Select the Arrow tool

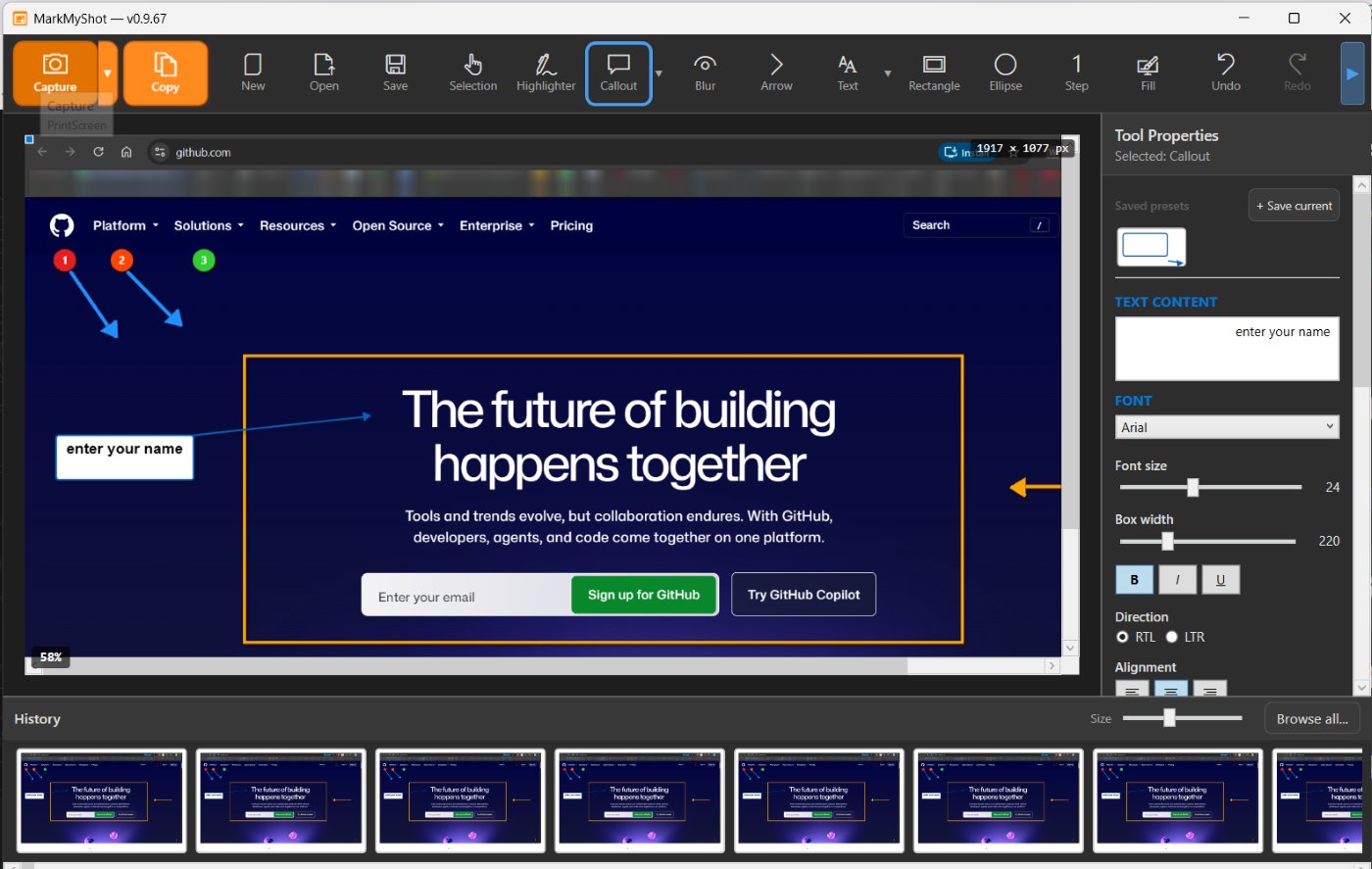(x=776, y=72)
